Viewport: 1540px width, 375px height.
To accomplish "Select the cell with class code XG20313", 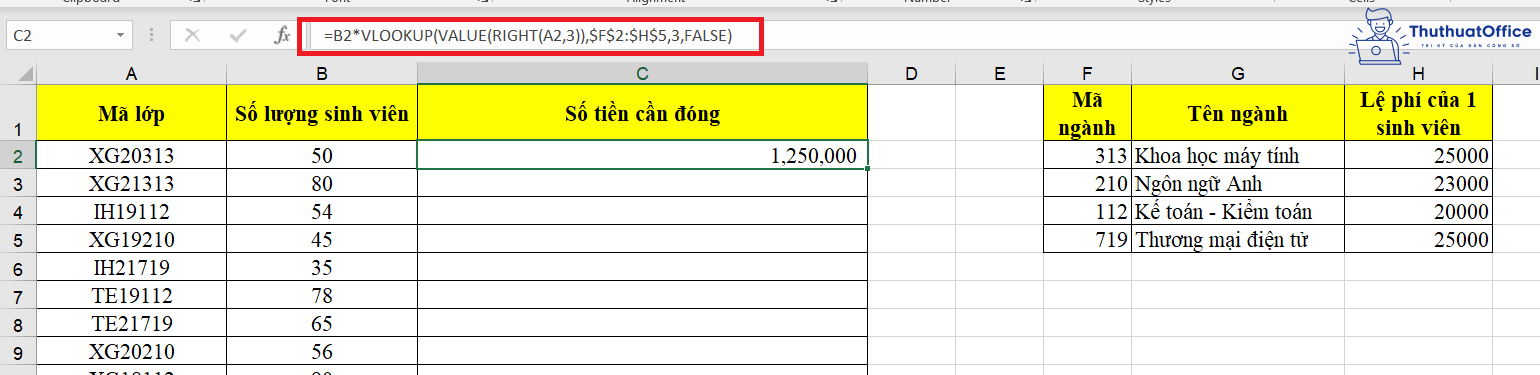I will pyautogui.click(x=131, y=155).
